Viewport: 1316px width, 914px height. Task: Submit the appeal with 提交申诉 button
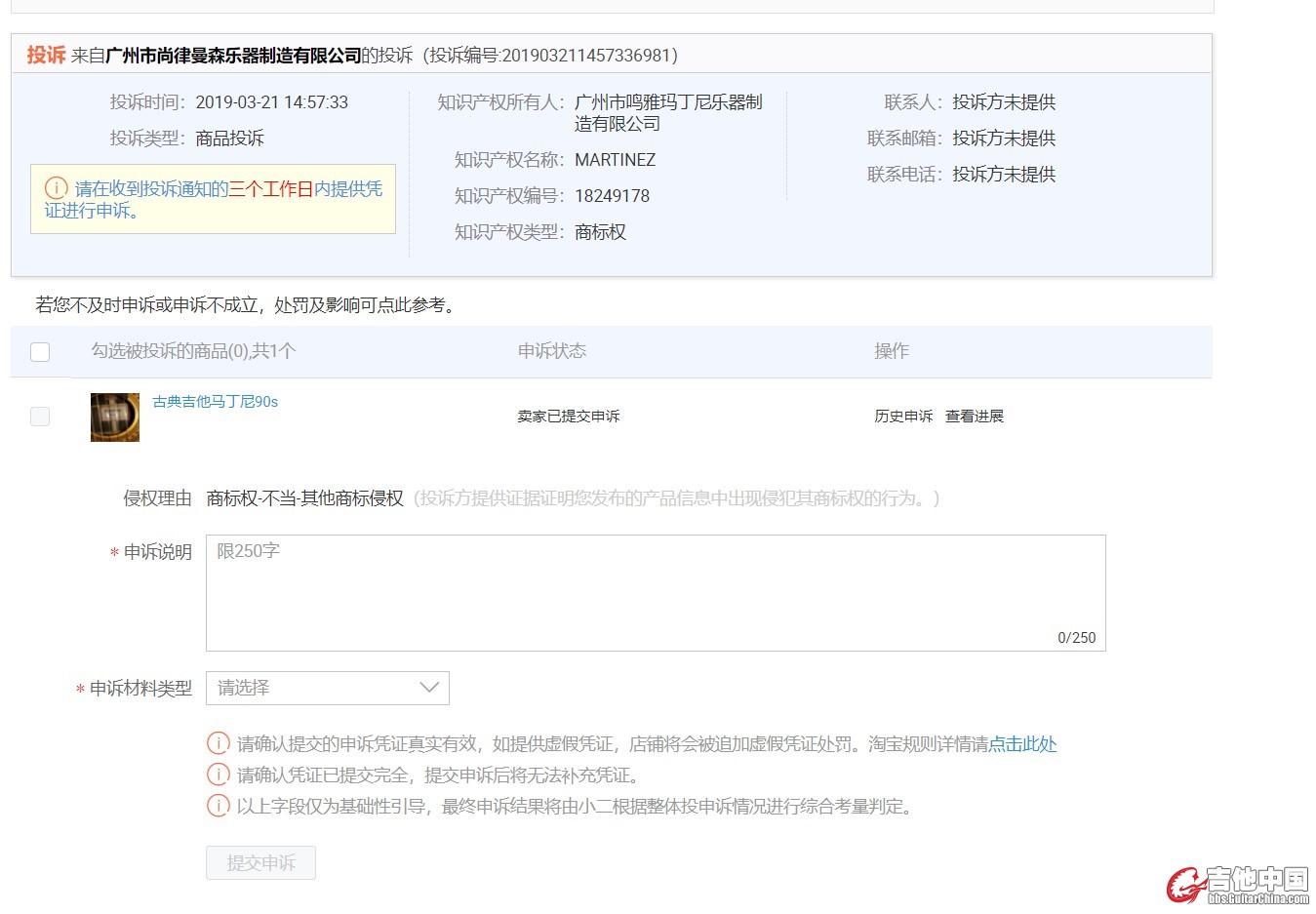pyautogui.click(x=260, y=863)
